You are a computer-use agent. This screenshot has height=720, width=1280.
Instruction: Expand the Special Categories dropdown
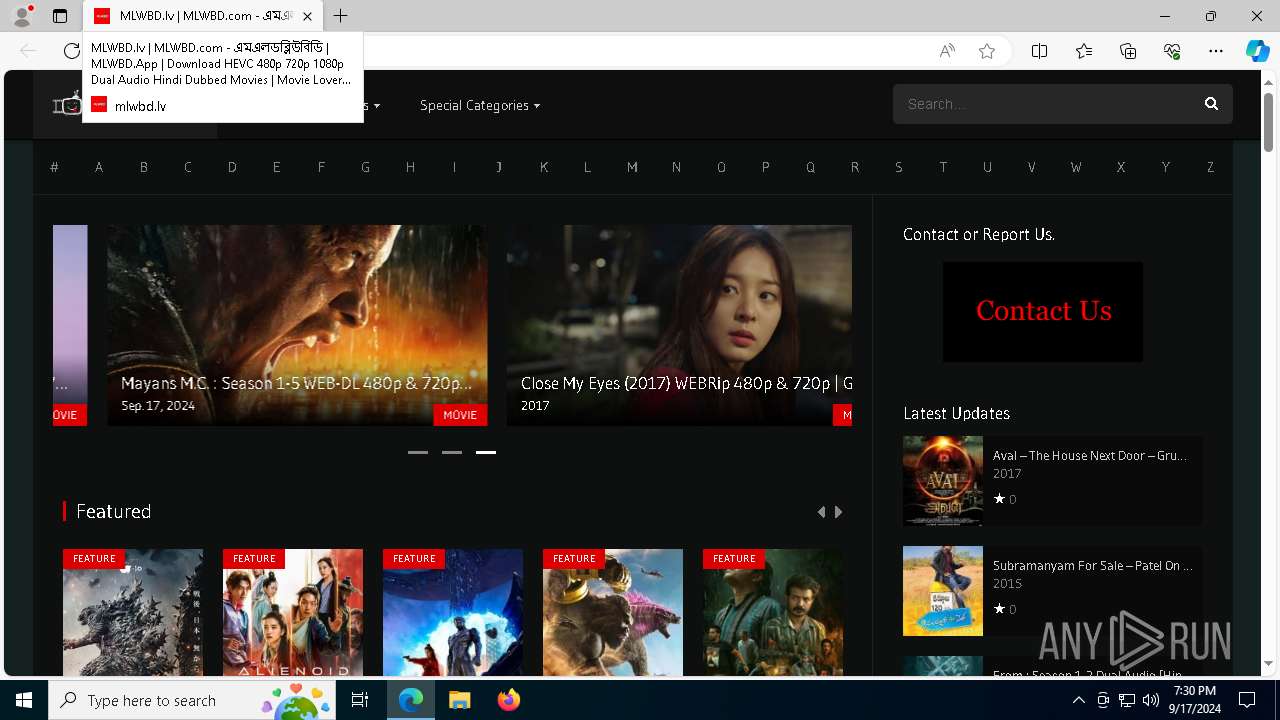point(480,105)
